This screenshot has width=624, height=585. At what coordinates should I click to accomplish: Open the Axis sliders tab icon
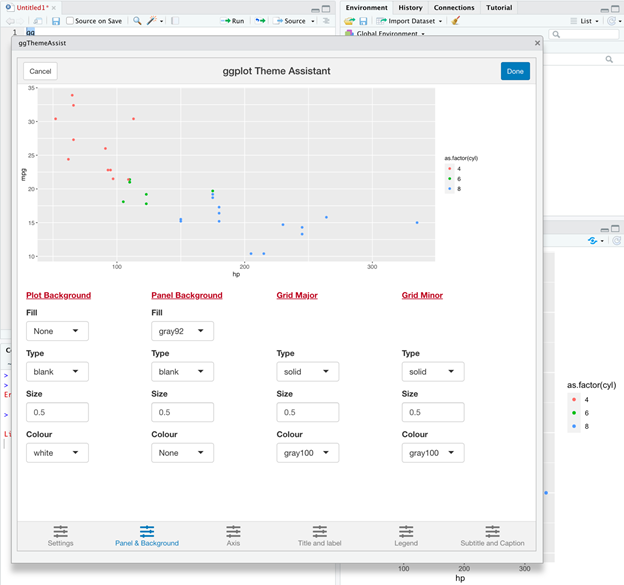pyautogui.click(x=233, y=531)
